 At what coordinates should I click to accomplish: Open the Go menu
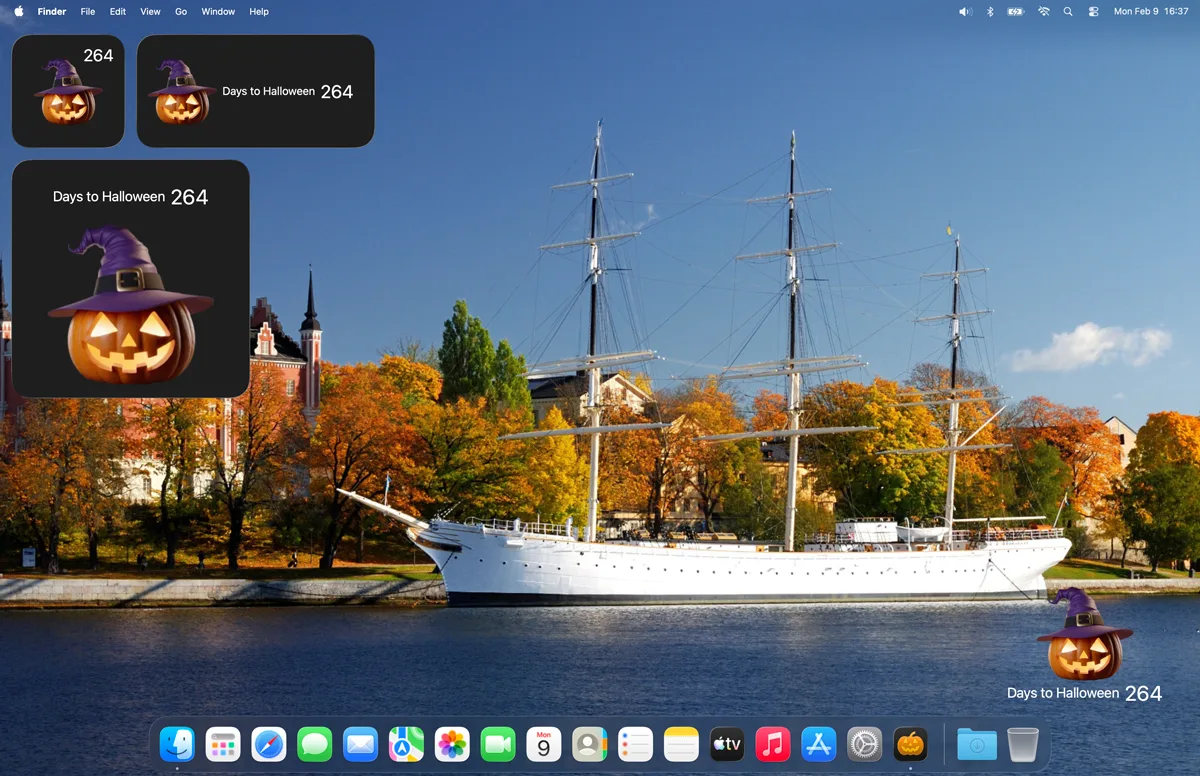pos(181,12)
